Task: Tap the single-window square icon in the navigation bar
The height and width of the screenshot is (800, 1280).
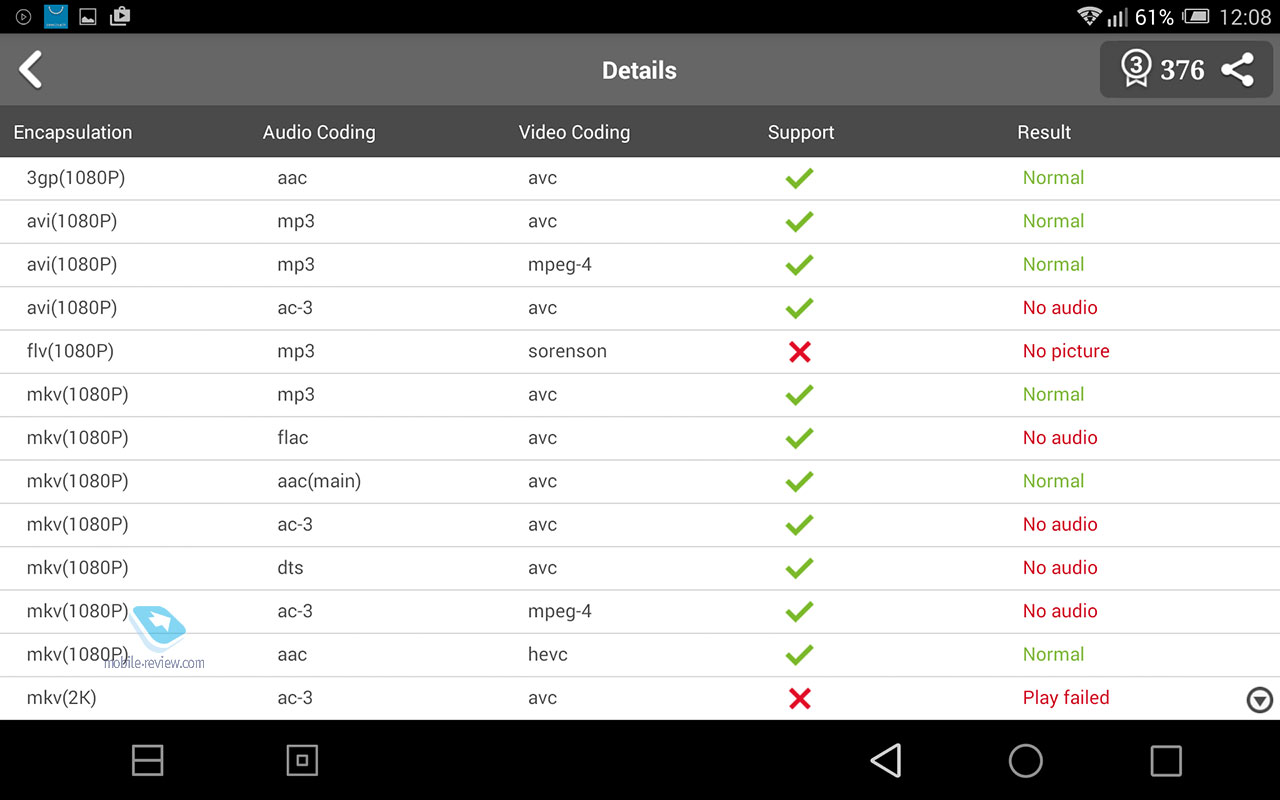Action: [x=302, y=761]
